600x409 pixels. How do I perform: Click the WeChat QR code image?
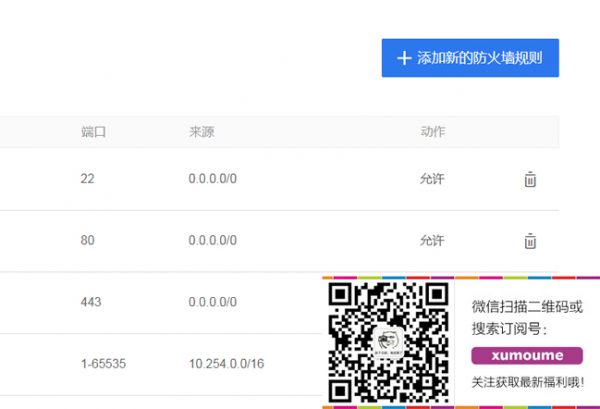click(388, 341)
